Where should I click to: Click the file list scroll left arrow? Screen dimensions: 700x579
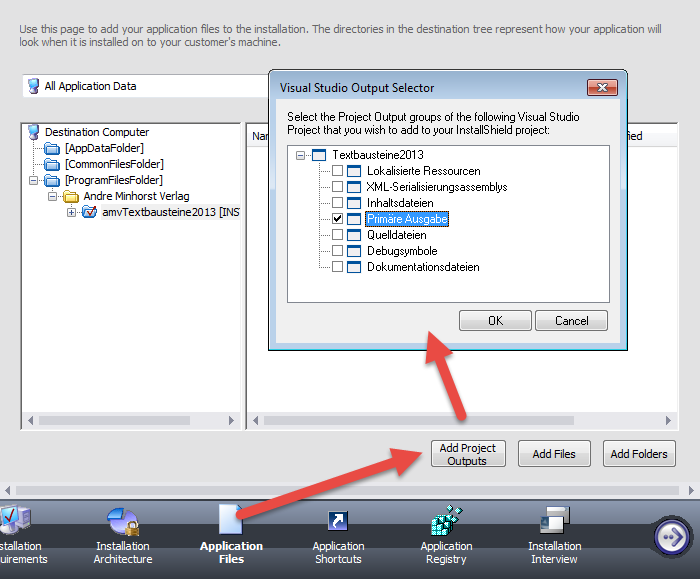(x=255, y=421)
